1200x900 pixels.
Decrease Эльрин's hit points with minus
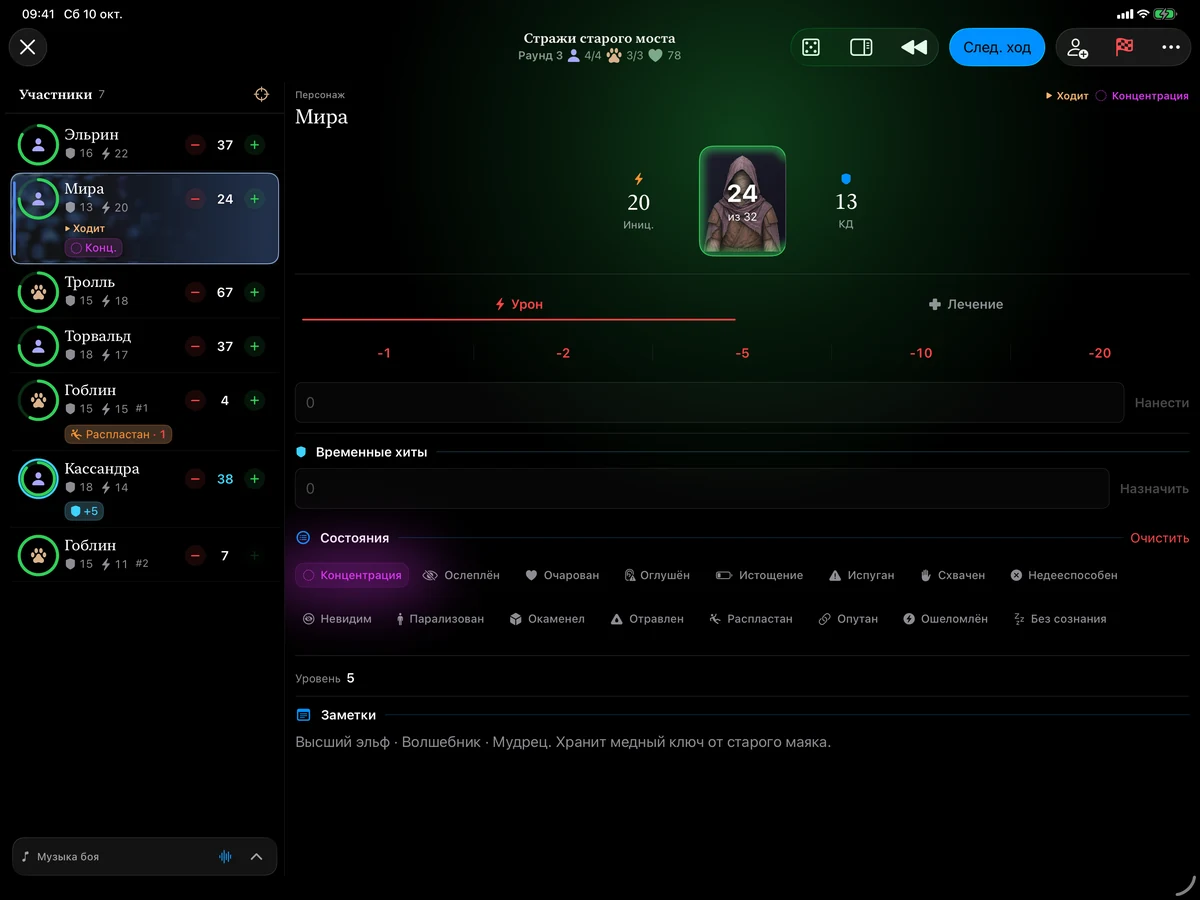196,145
